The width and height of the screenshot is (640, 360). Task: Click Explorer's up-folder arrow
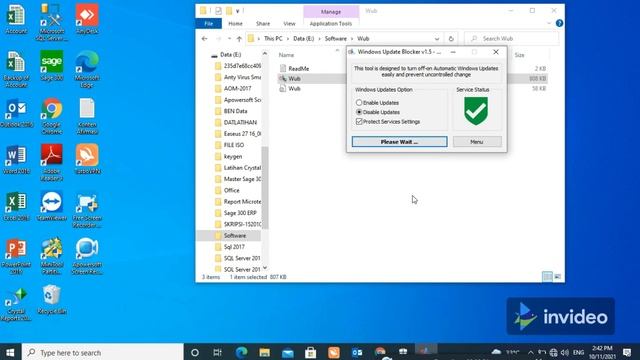239,39
